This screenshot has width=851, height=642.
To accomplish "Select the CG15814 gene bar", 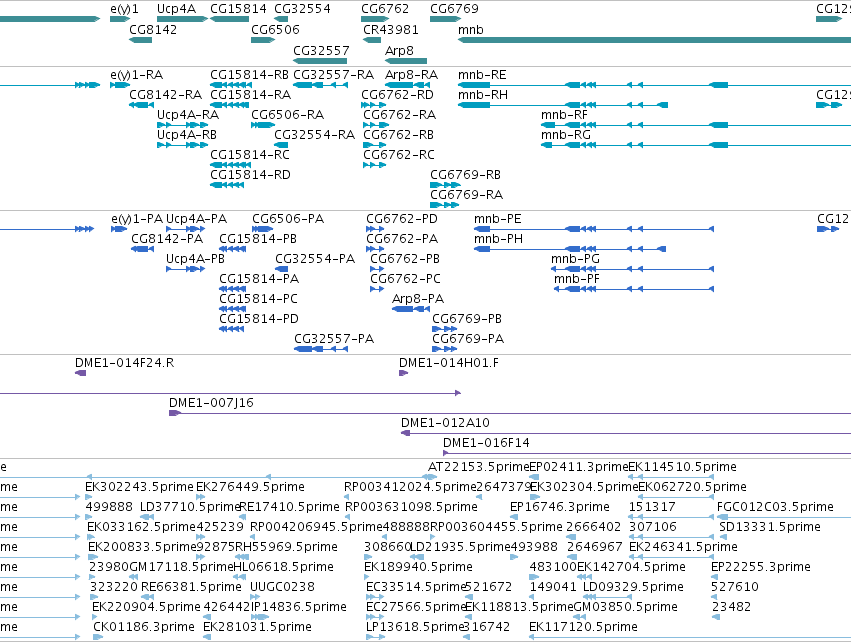I will point(230,19).
